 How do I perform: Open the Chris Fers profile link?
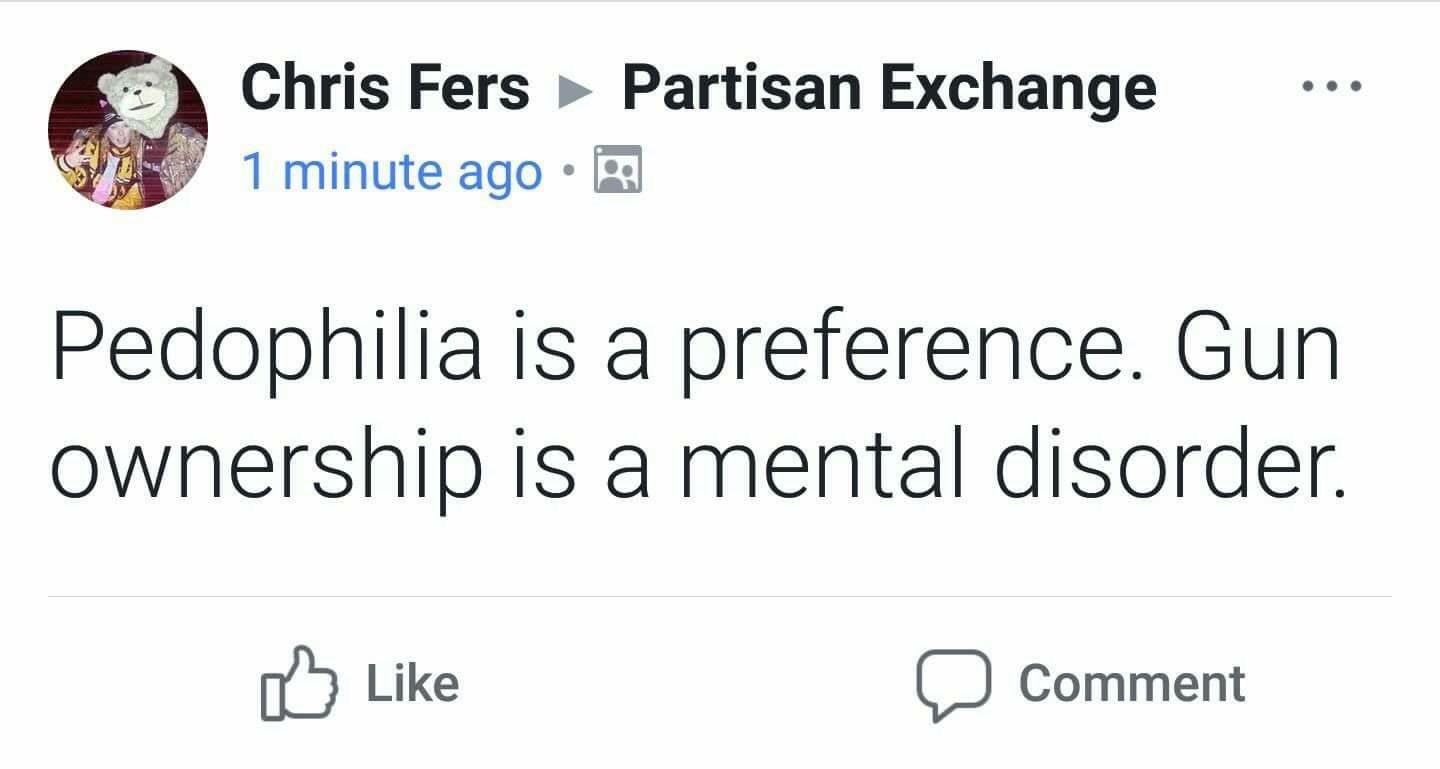click(x=385, y=87)
